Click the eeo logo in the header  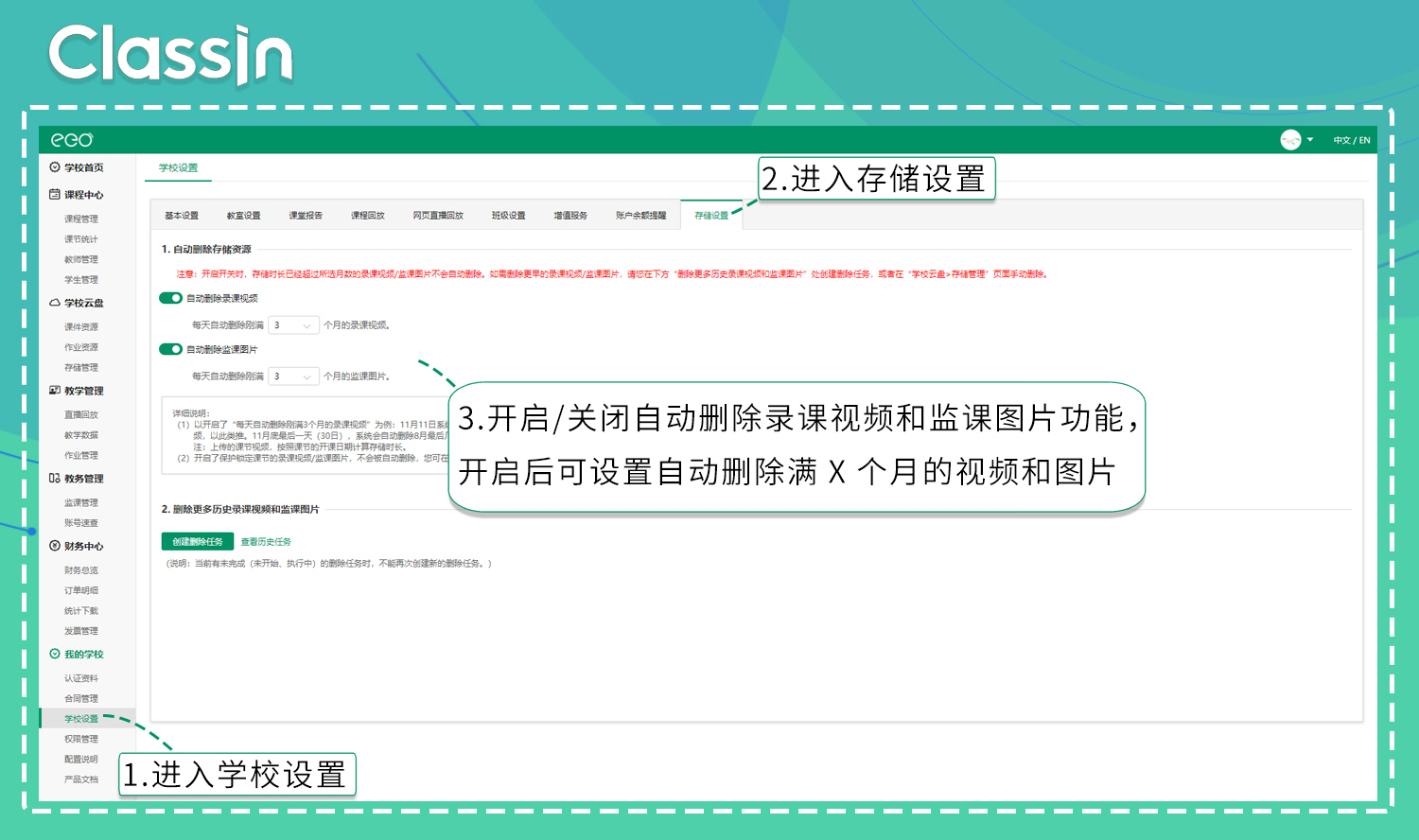(72, 140)
